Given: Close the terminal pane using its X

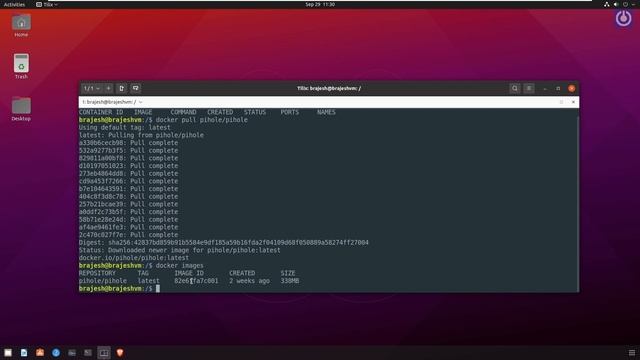Looking at the screenshot, I should (573, 102).
